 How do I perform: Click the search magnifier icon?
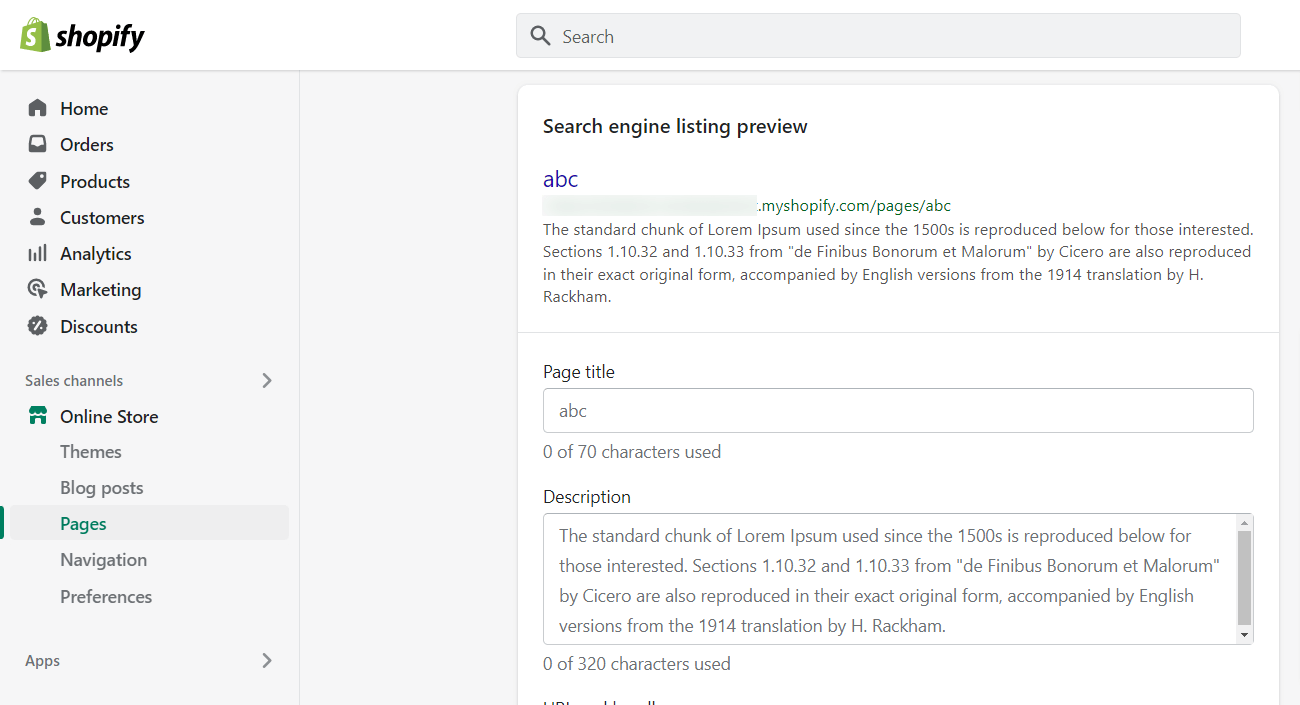point(540,36)
